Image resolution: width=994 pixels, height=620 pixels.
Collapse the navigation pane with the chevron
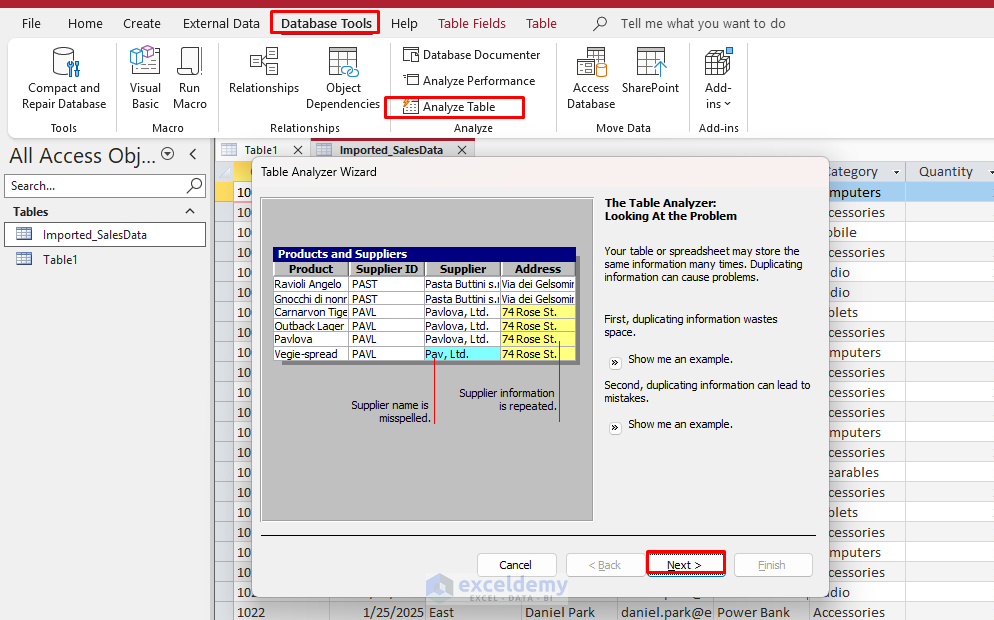point(193,153)
